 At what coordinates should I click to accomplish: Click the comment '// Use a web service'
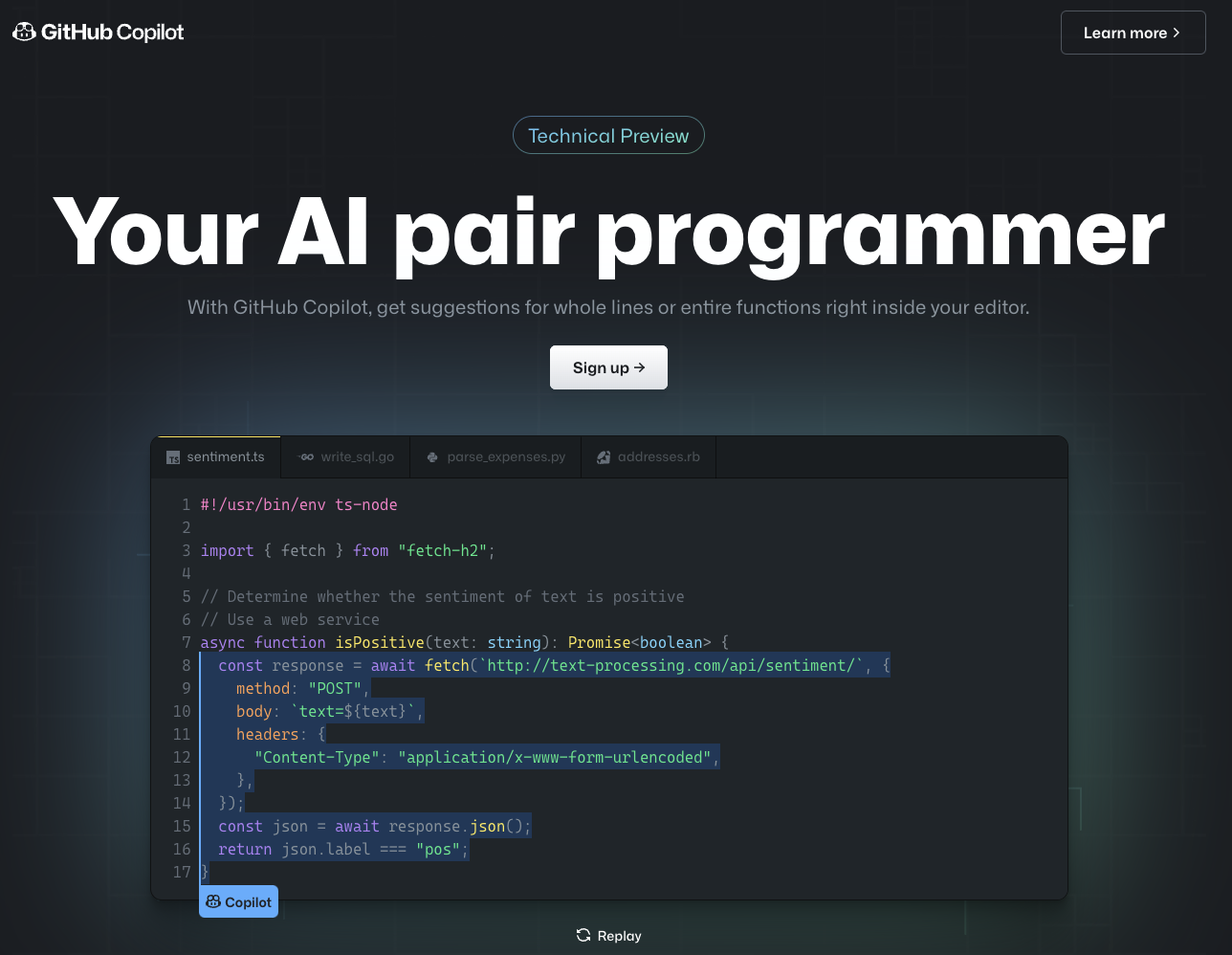click(290, 619)
